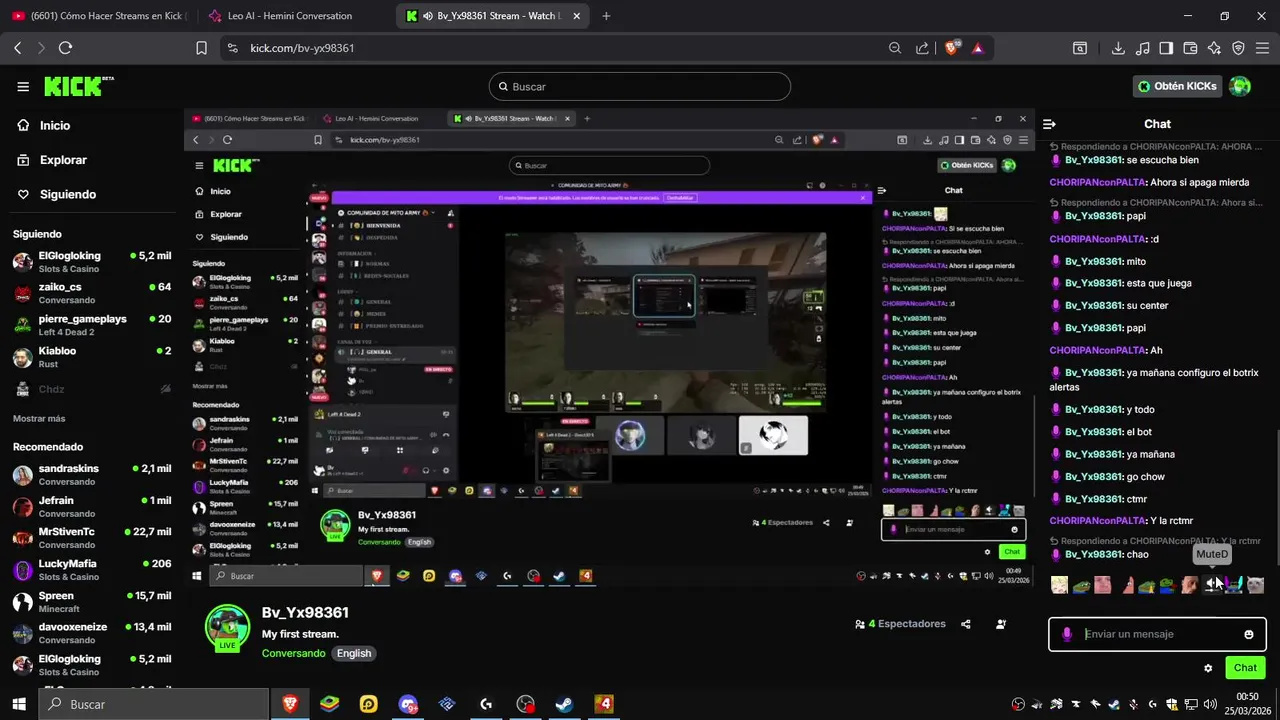Open Steam from the Windows taskbar
The image size is (1280, 720).
(x=564, y=704)
